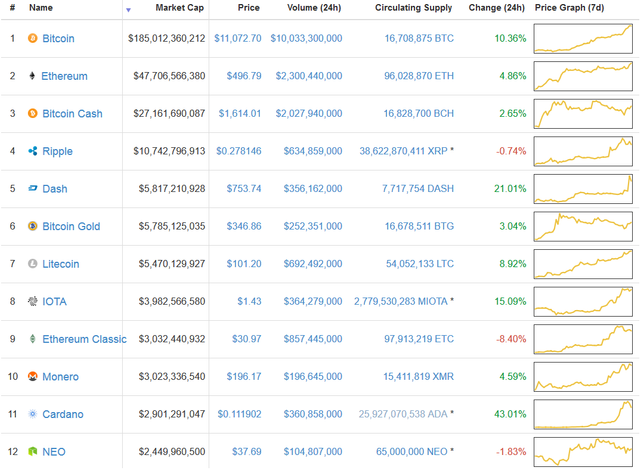This screenshot has width=640, height=473.
Task: Click supply 15,411,819 XMR
Action: pos(418,376)
